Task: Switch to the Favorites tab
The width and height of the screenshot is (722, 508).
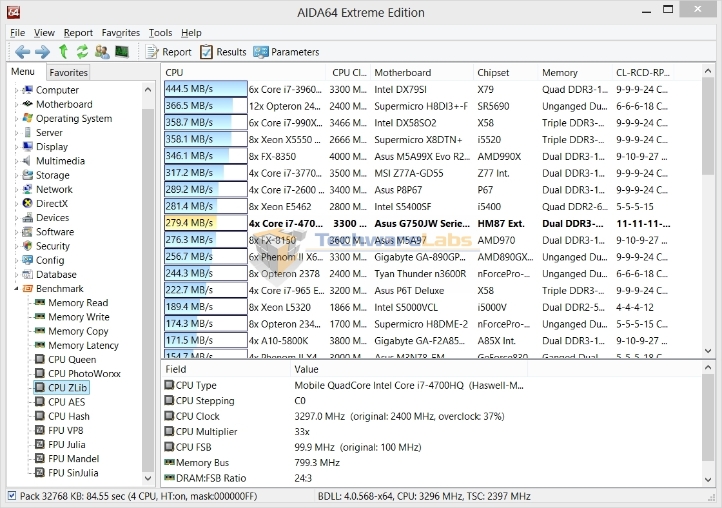Action: coord(68,72)
